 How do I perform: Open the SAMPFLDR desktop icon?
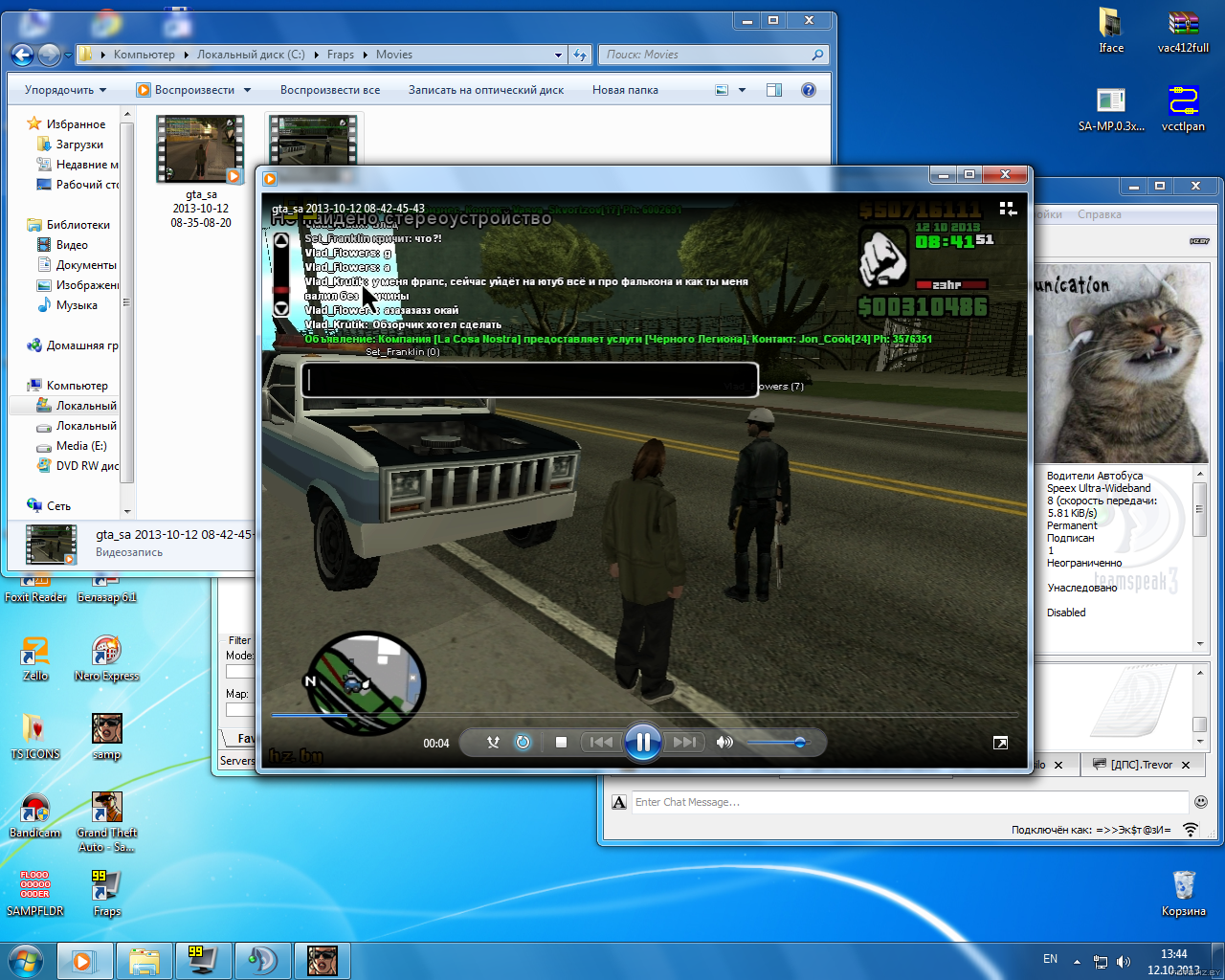(x=35, y=894)
